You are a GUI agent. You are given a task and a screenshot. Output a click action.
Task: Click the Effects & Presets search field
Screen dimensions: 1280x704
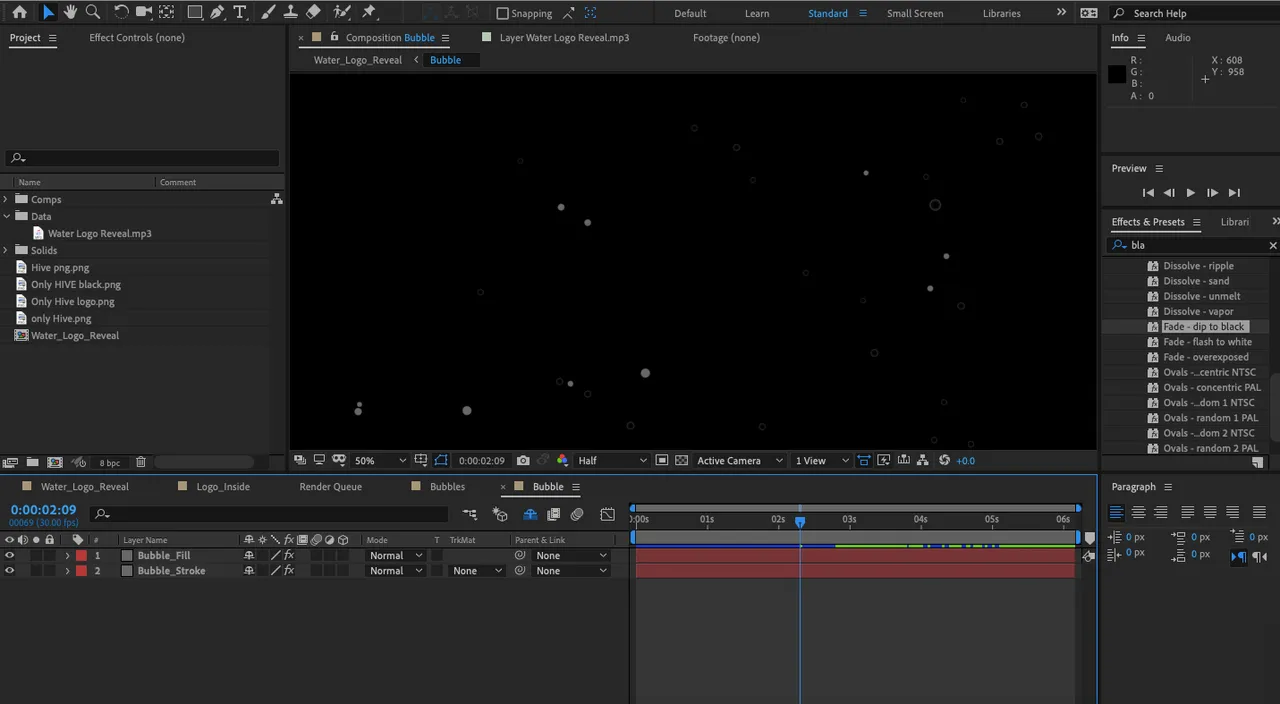click(x=1195, y=245)
